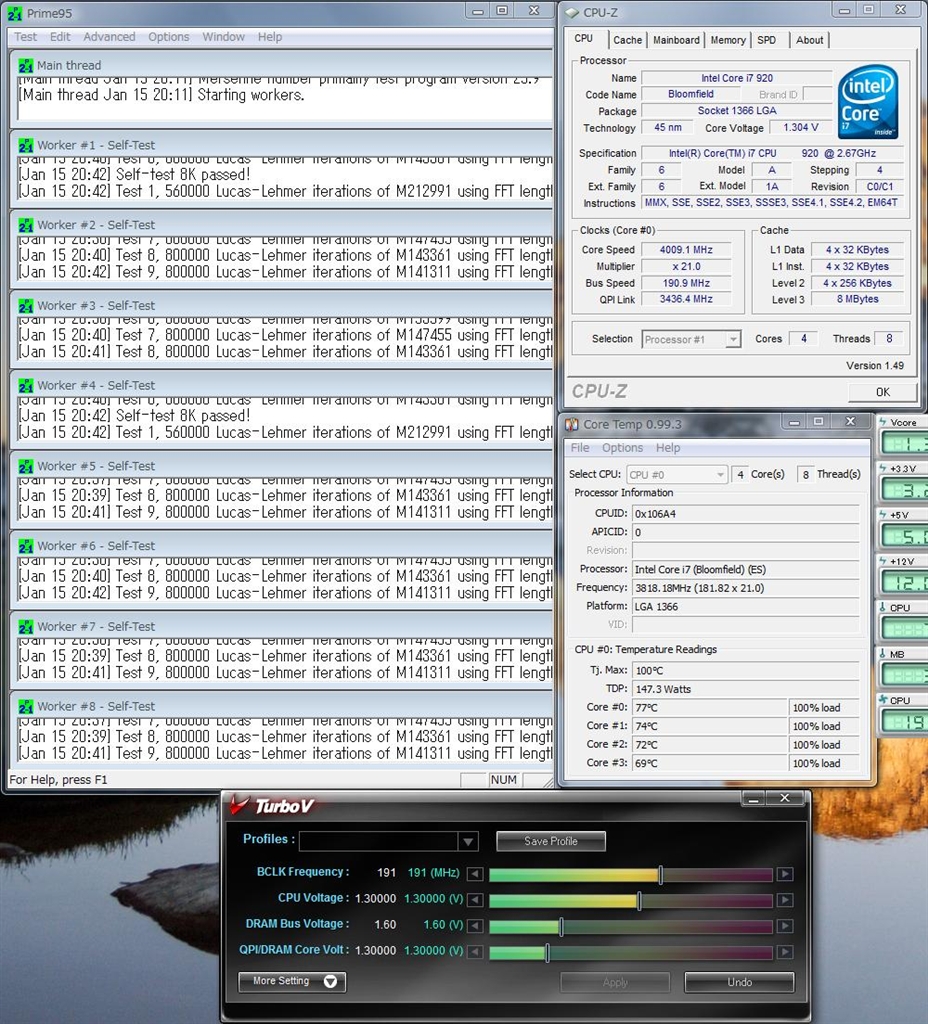The width and height of the screenshot is (928, 1024).
Task: Open the Prime95 Test menu
Action: click(x=25, y=37)
